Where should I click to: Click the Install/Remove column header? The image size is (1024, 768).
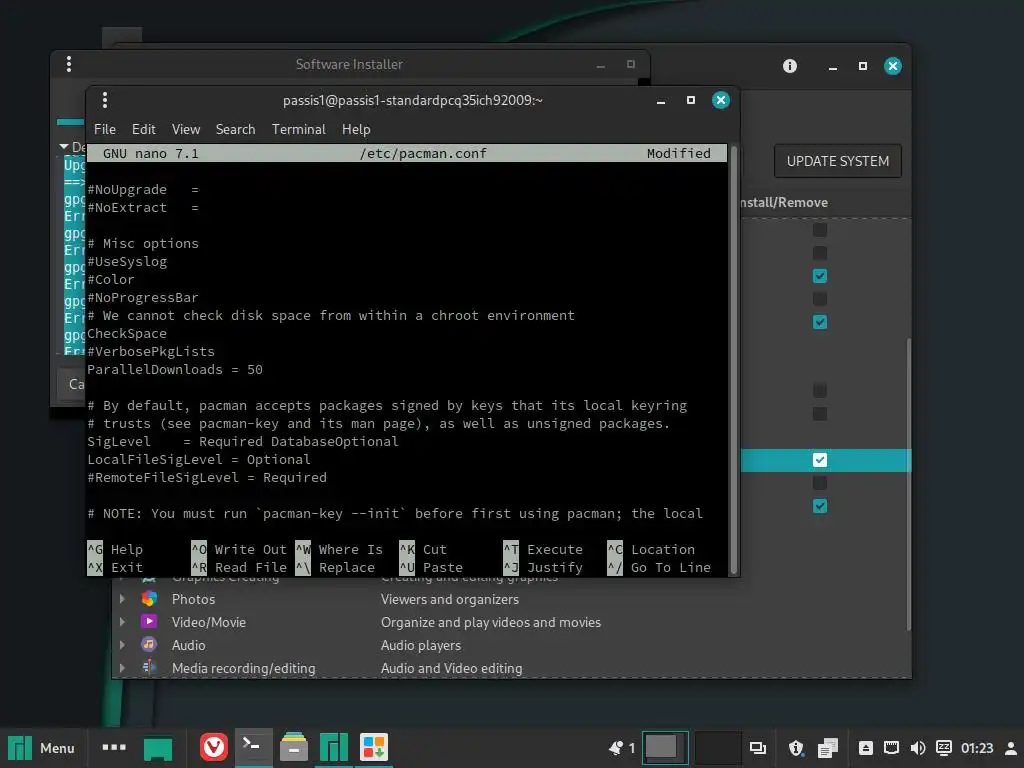[784, 202]
